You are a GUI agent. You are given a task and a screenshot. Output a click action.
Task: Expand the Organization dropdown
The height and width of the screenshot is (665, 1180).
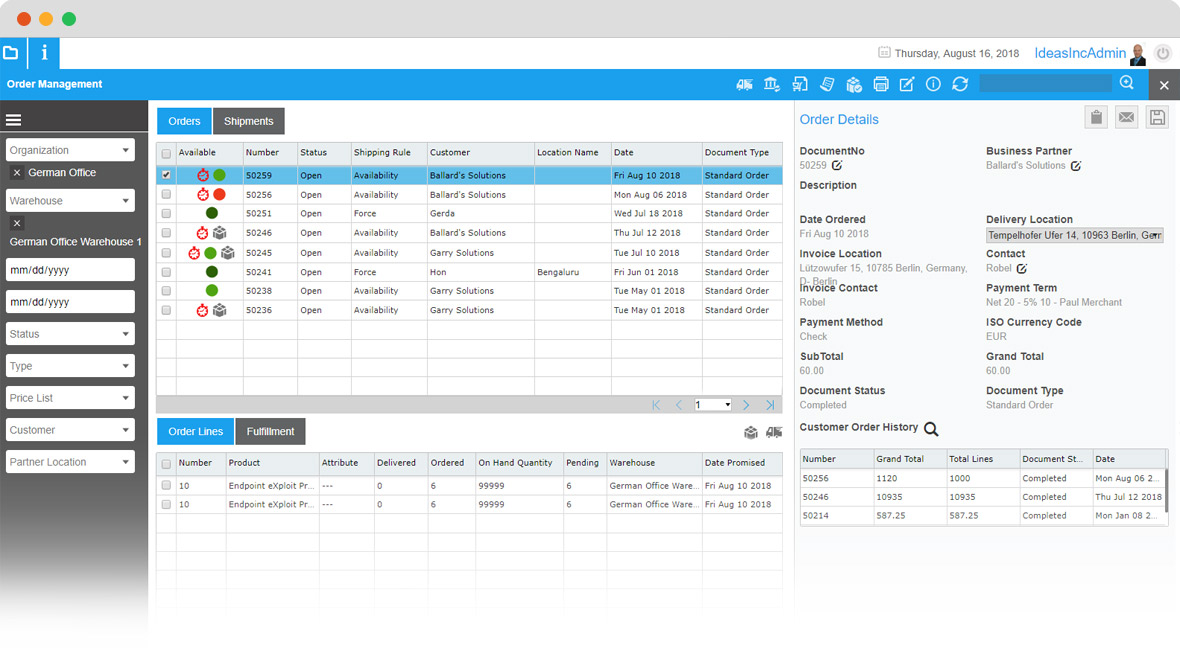pos(70,150)
